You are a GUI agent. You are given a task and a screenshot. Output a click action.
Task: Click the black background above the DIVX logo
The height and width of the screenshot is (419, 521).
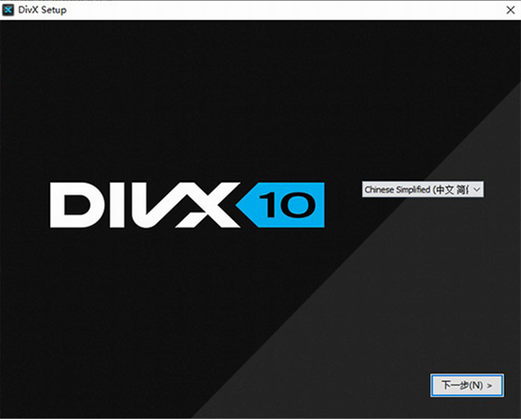167,100
